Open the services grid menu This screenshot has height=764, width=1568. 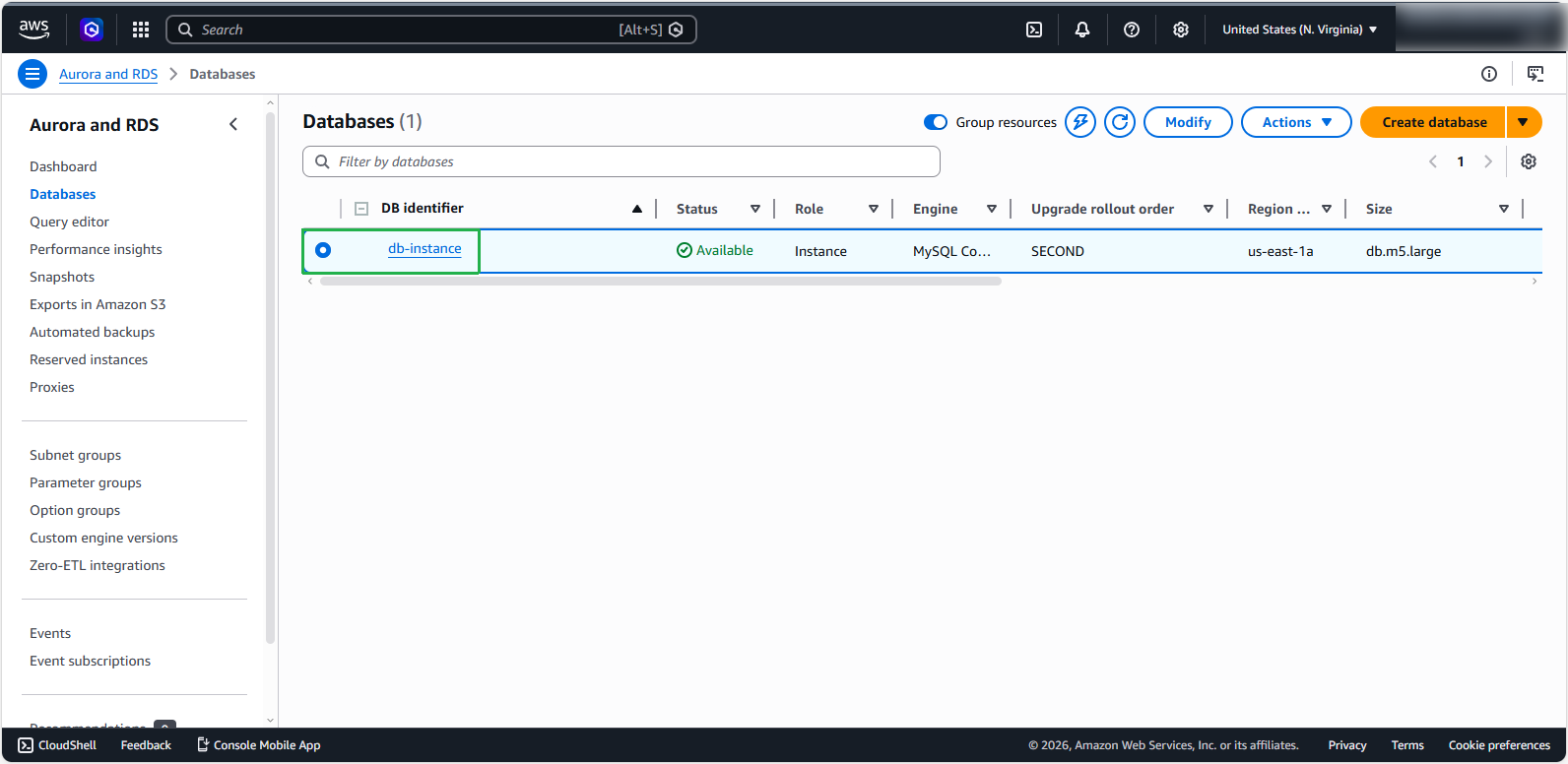pos(141,30)
